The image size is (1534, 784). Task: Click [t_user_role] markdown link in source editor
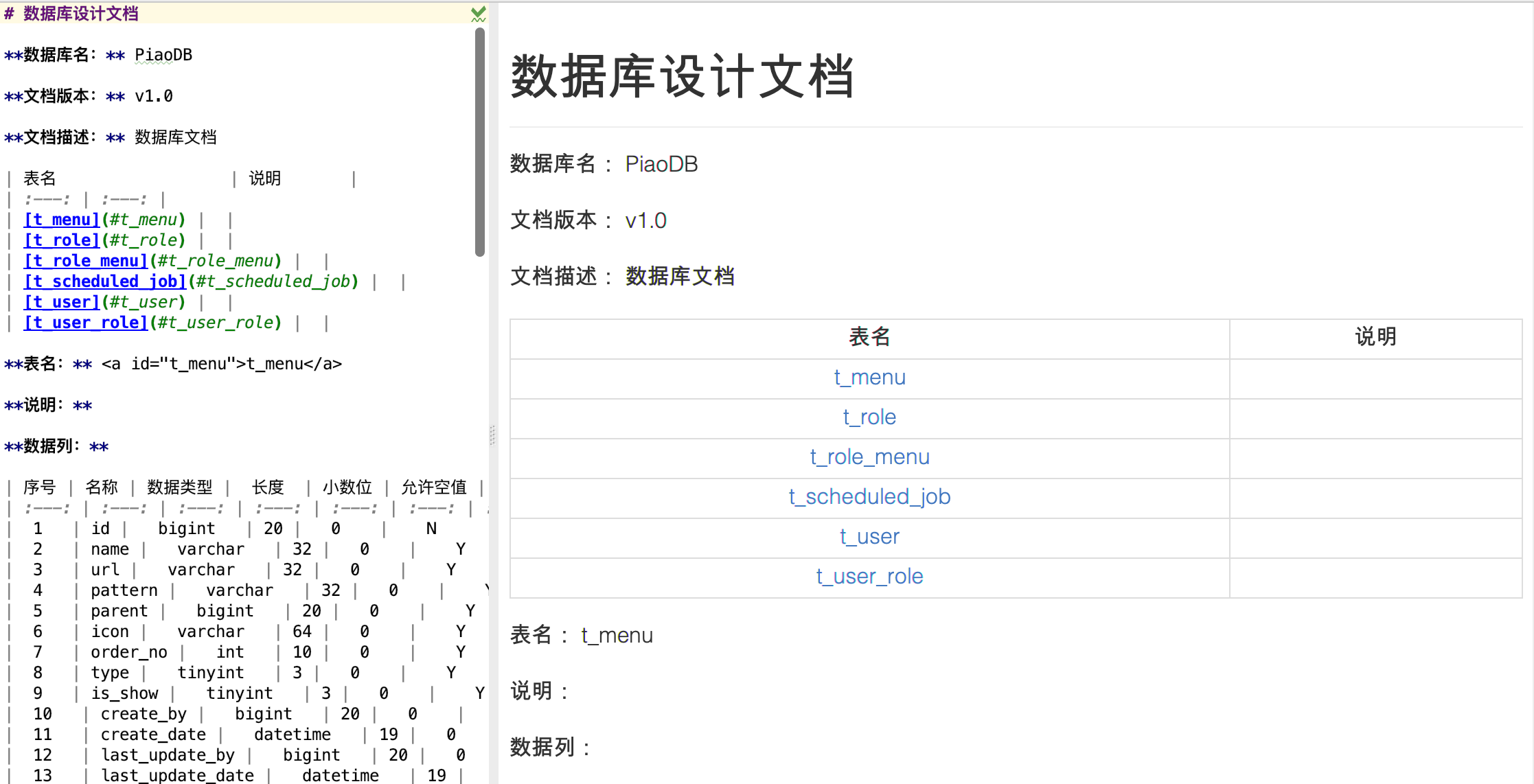click(86, 323)
